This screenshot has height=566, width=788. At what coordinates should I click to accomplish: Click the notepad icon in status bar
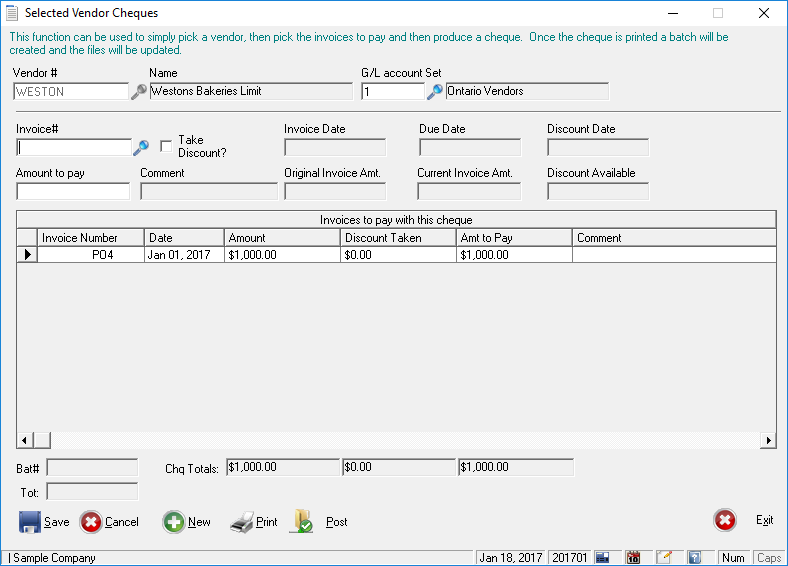(x=663, y=558)
